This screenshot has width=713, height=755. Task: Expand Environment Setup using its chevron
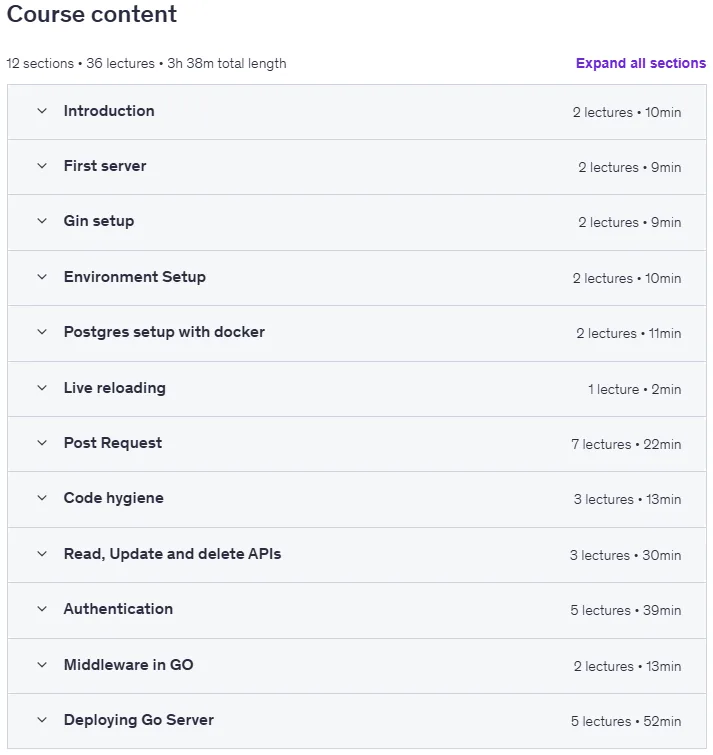[42, 277]
